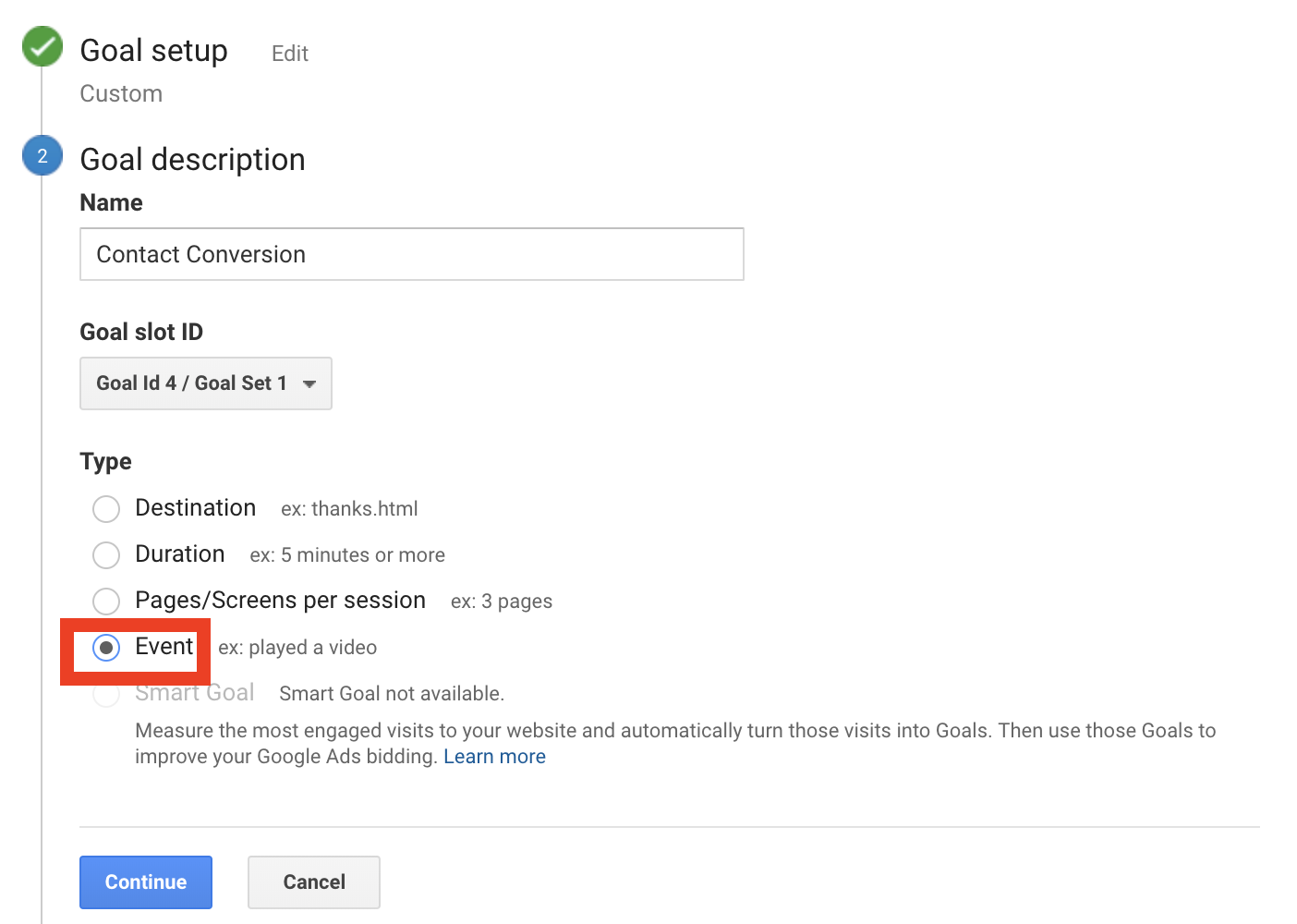Click the Goal setup heading
The width and height of the screenshot is (1297, 924).
pyautogui.click(x=153, y=51)
